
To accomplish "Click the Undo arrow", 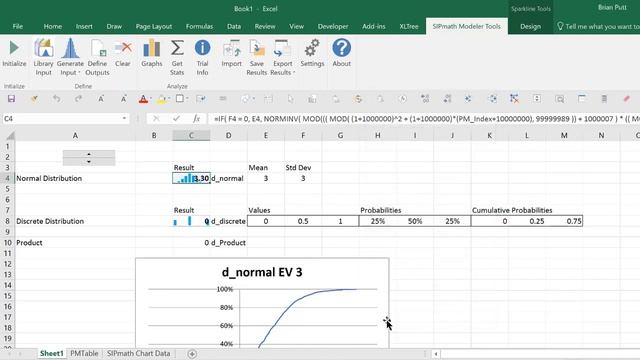I will tap(56, 99).
